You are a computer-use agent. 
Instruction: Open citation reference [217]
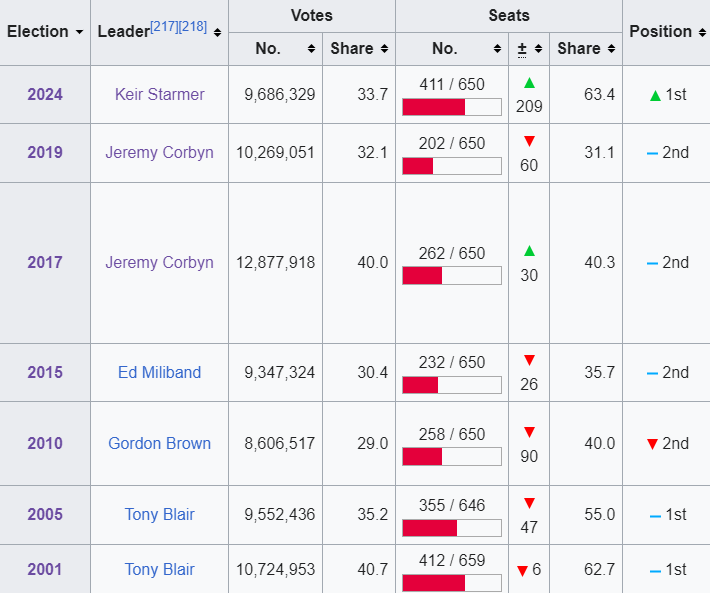click(x=164, y=27)
